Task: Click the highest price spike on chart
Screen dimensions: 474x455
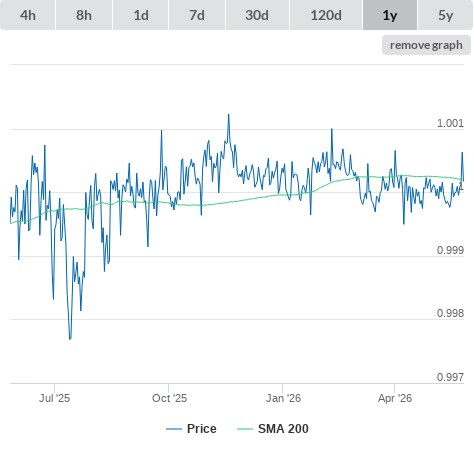Action: click(229, 115)
